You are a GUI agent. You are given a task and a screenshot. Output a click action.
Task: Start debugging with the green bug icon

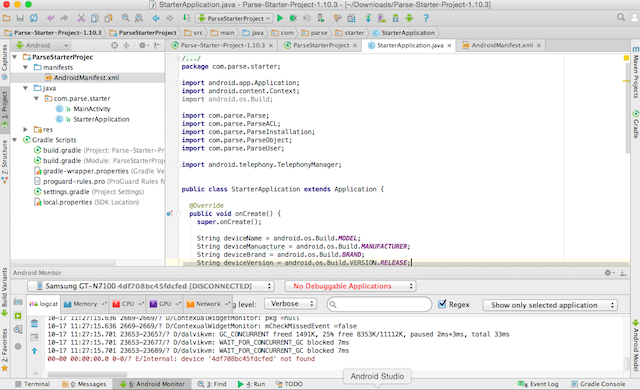pyautogui.click(x=293, y=18)
